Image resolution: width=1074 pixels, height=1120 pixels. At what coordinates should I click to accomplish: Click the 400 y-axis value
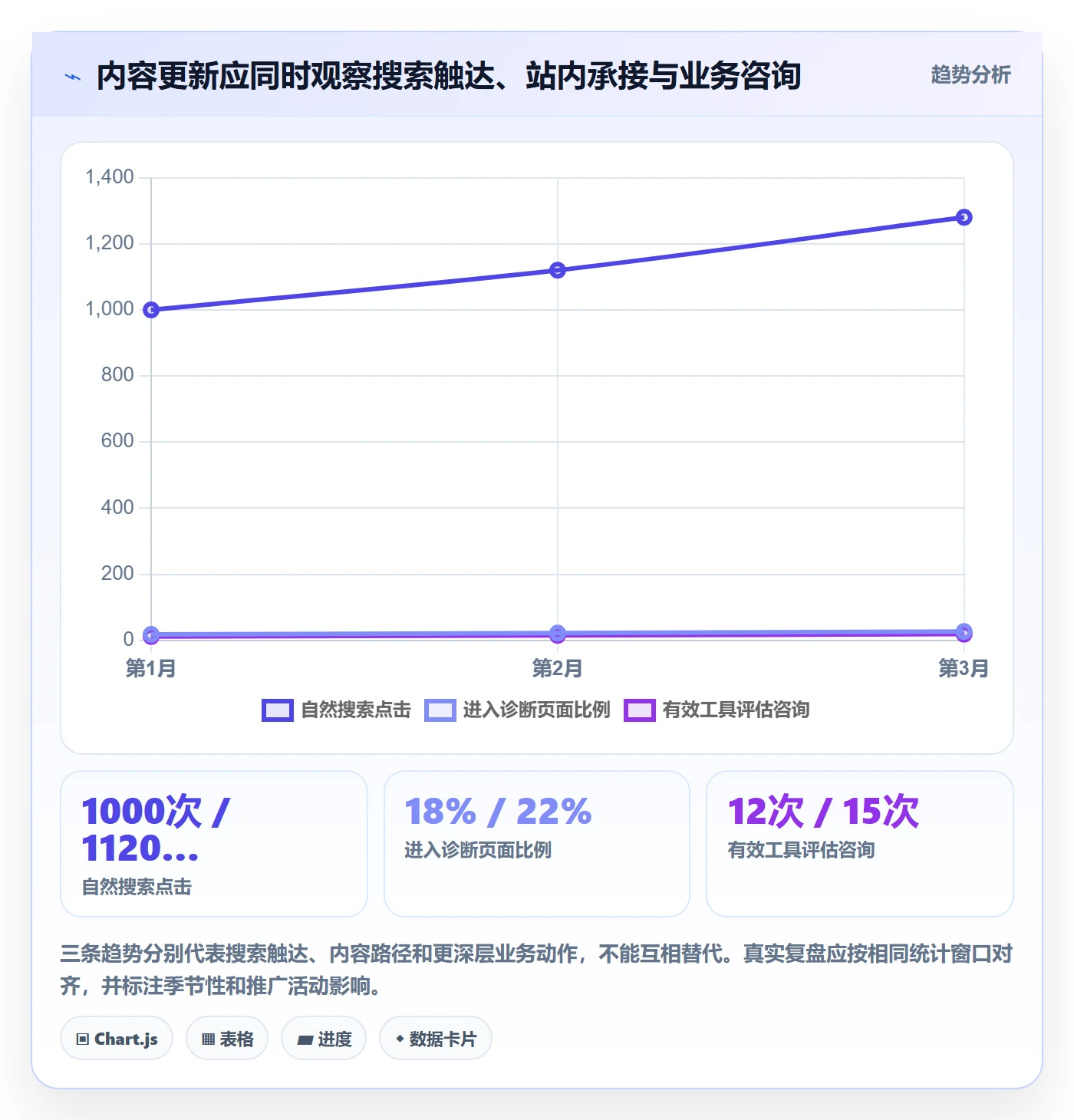click(x=117, y=507)
